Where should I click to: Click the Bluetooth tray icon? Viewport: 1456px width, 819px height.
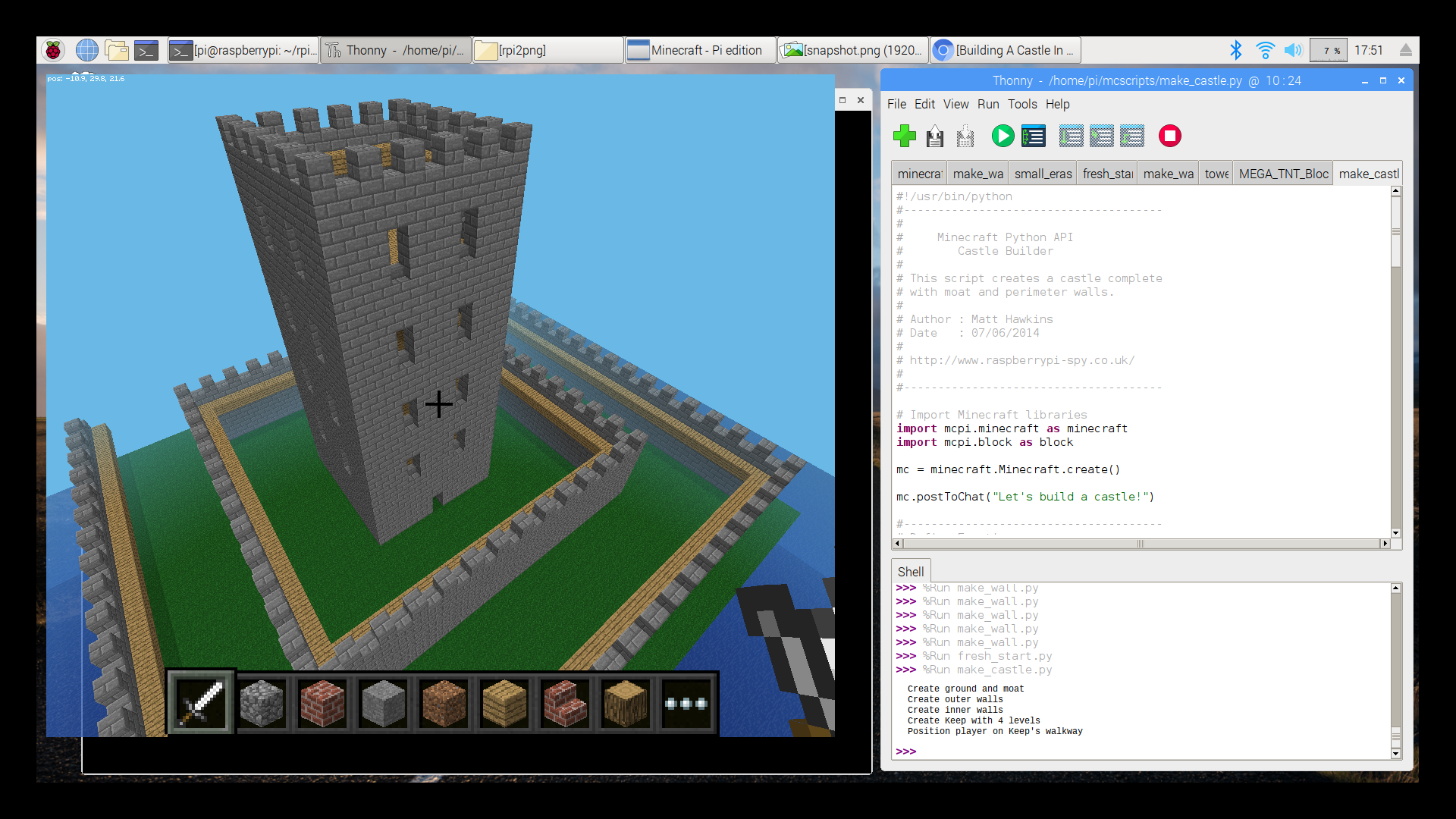pyautogui.click(x=1236, y=51)
